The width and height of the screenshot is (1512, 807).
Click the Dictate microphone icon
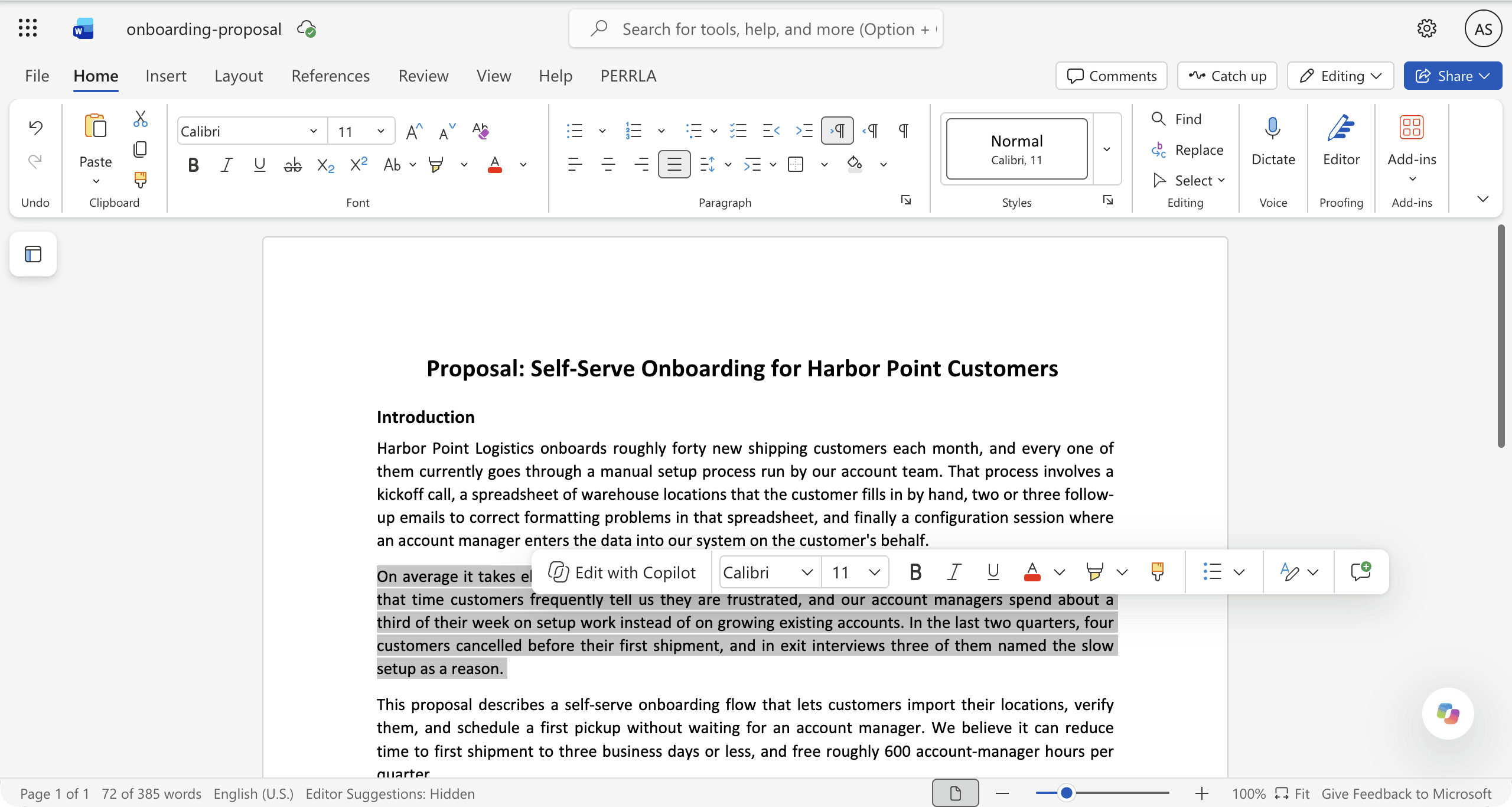pos(1273,128)
